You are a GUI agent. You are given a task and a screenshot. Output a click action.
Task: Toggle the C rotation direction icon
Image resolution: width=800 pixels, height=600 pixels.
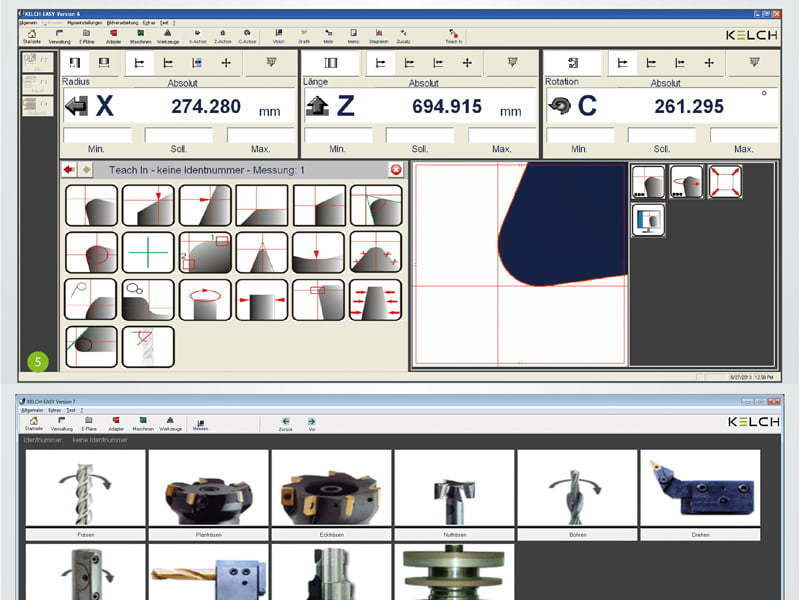(559, 106)
